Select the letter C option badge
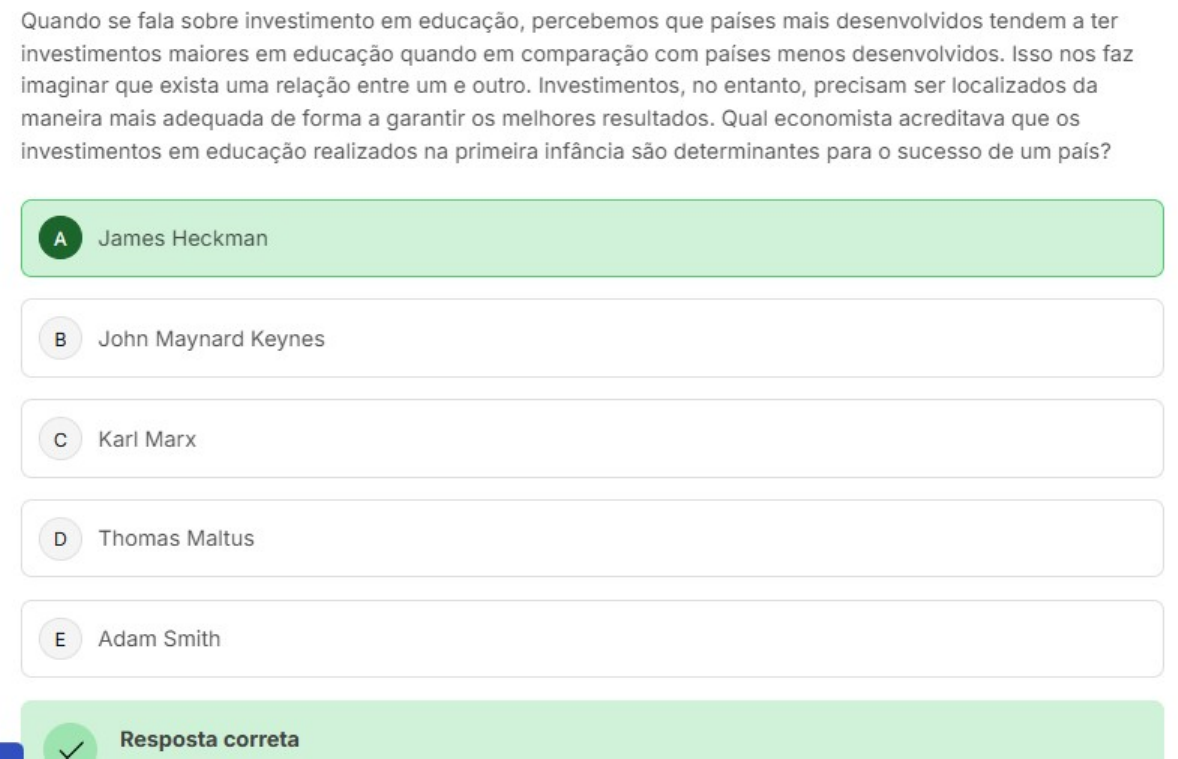The image size is (1178, 759). point(60,439)
